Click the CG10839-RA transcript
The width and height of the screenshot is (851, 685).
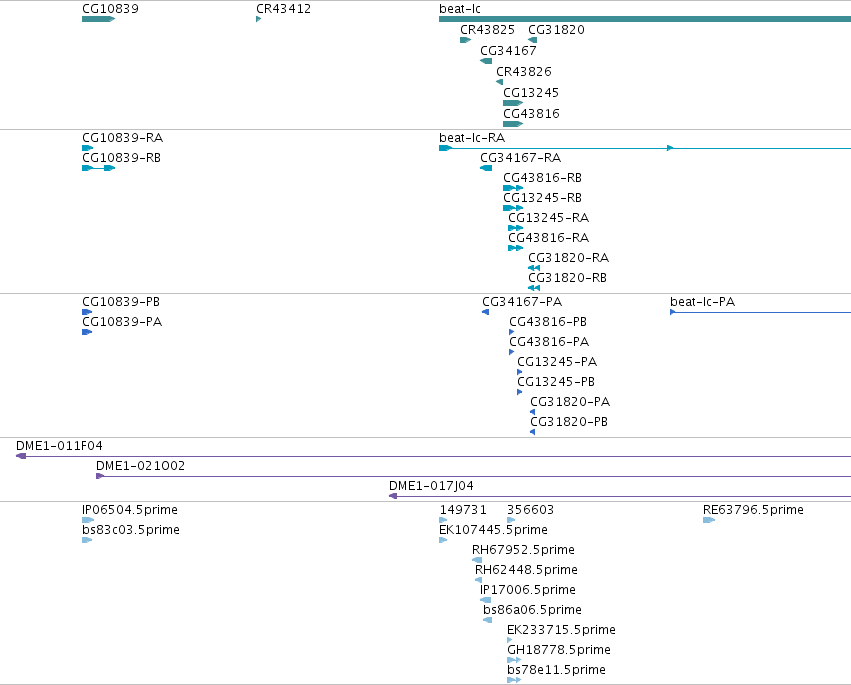click(87, 148)
